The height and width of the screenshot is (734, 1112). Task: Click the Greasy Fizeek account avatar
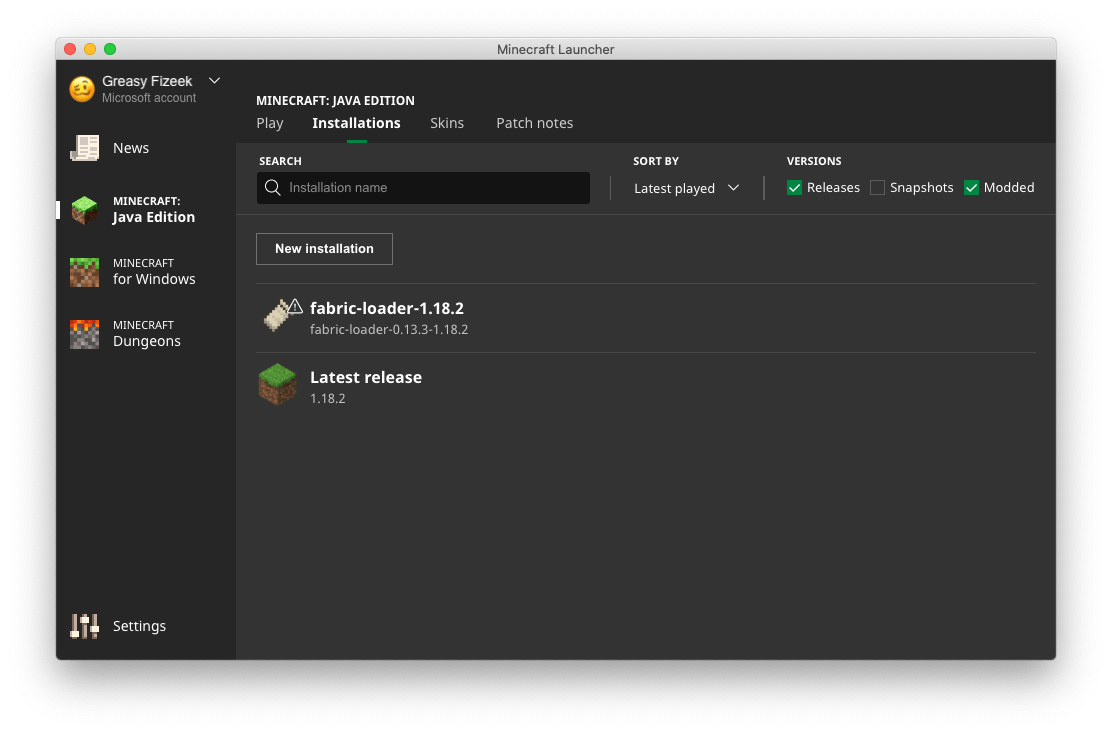click(x=81, y=89)
